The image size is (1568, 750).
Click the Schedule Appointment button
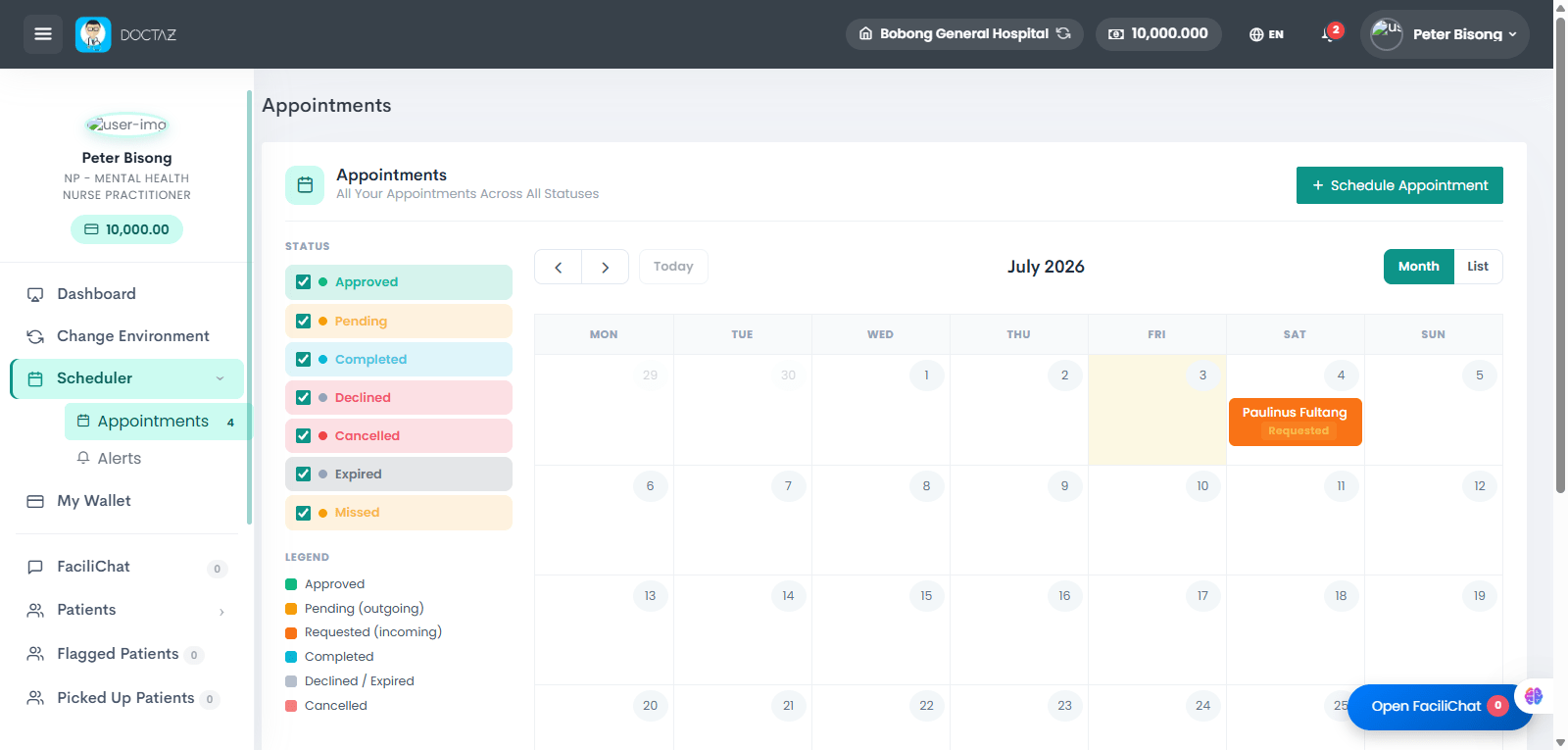coord(1399,185)
